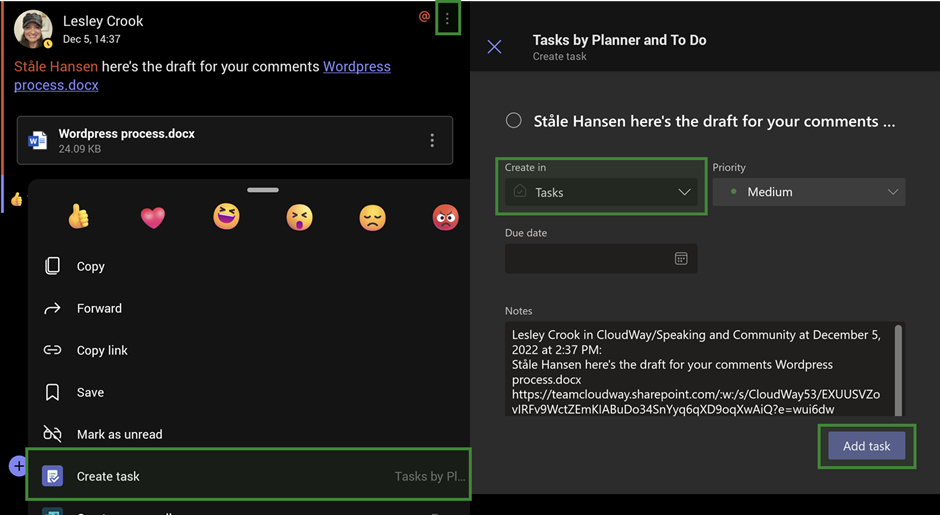940x515 pixels.
Task: React with surprised emoji
Action: point(300,217)
